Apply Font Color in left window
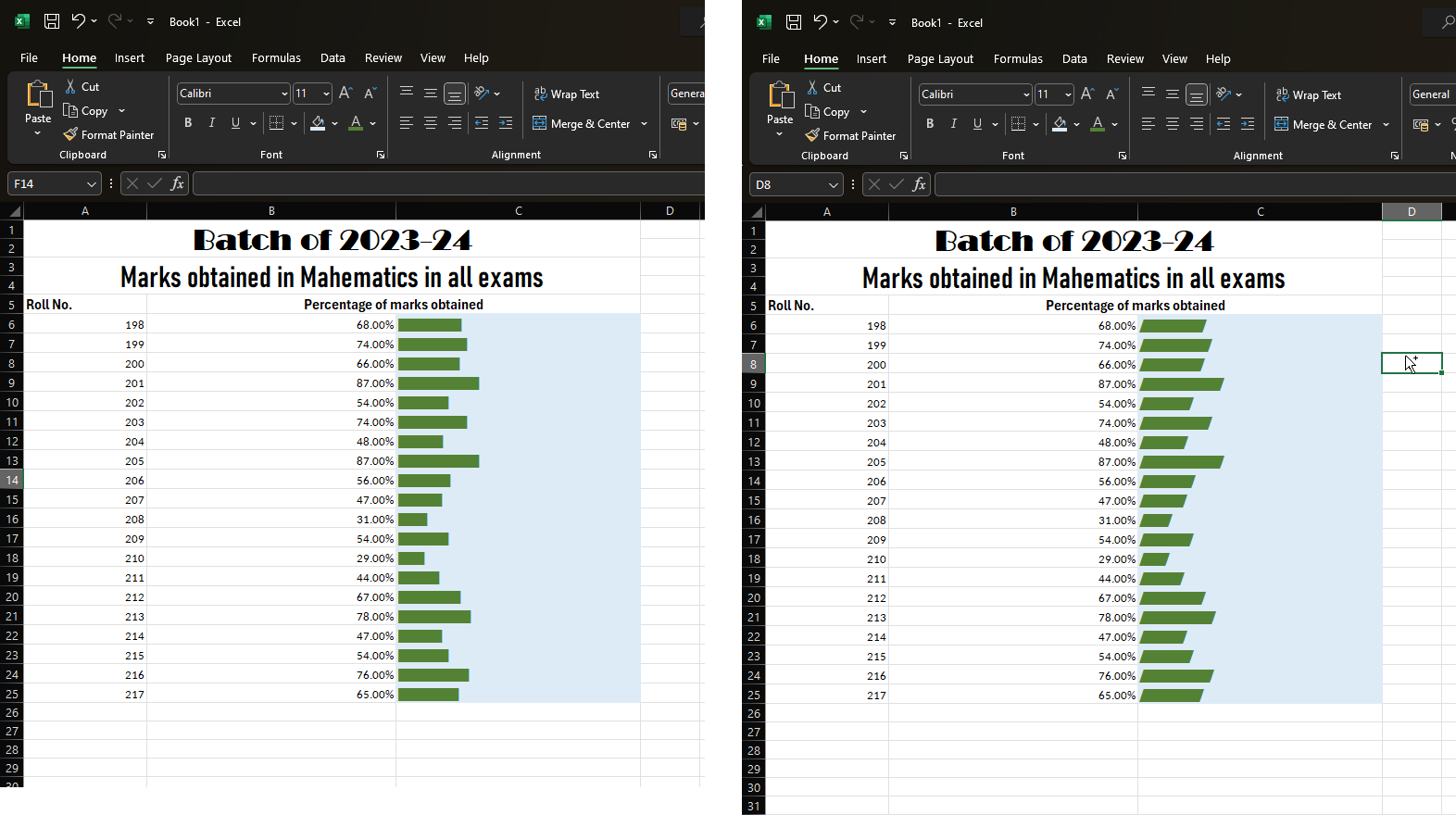1456x815 pixels. pos(356,122)
